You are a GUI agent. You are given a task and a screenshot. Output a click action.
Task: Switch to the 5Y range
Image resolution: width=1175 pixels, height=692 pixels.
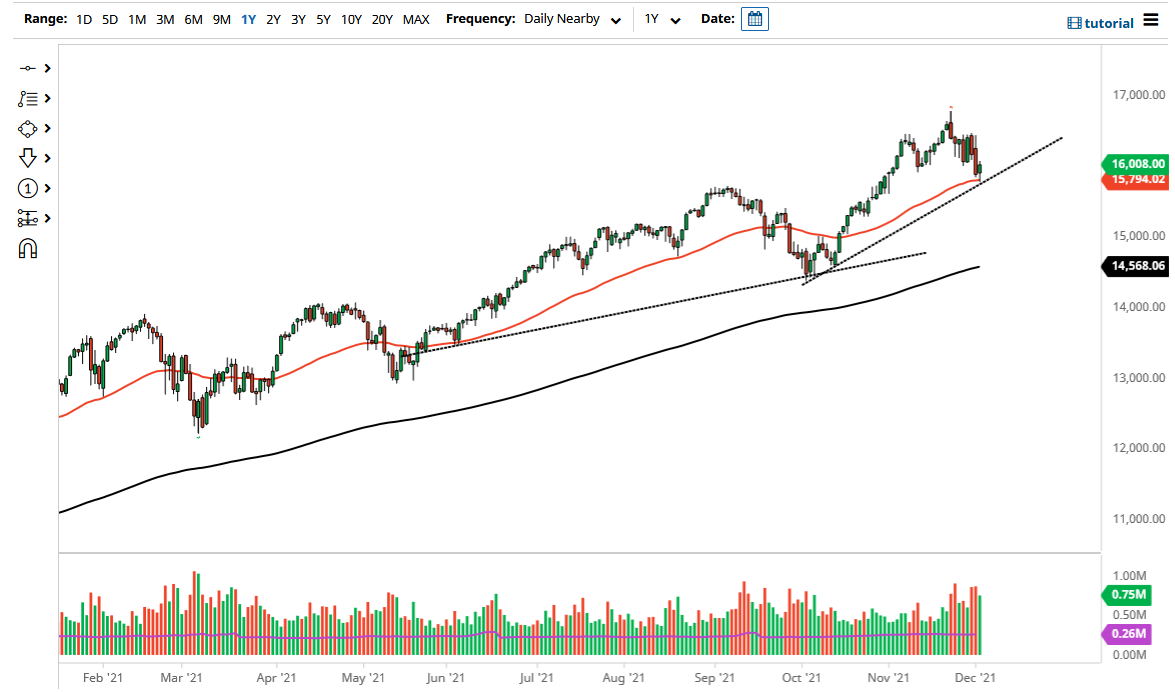pyautogui.click(x=322, y=18)
